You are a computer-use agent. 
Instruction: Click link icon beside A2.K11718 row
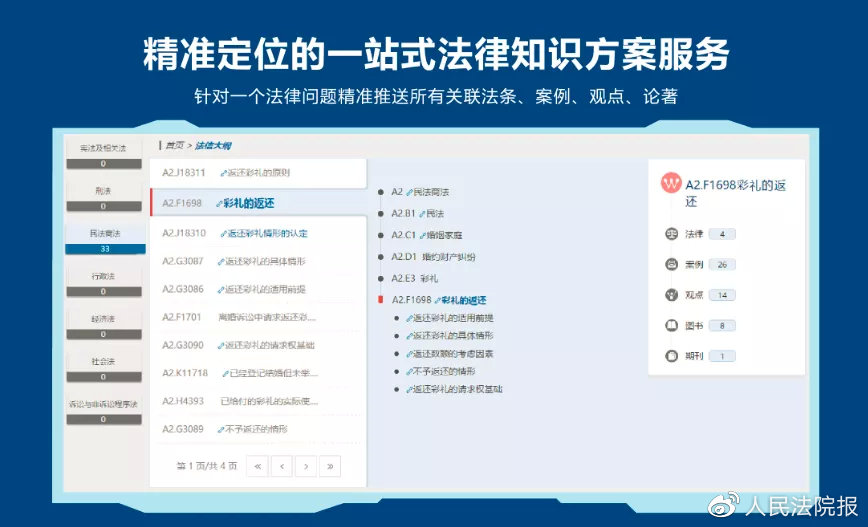(x=226, y=374)
